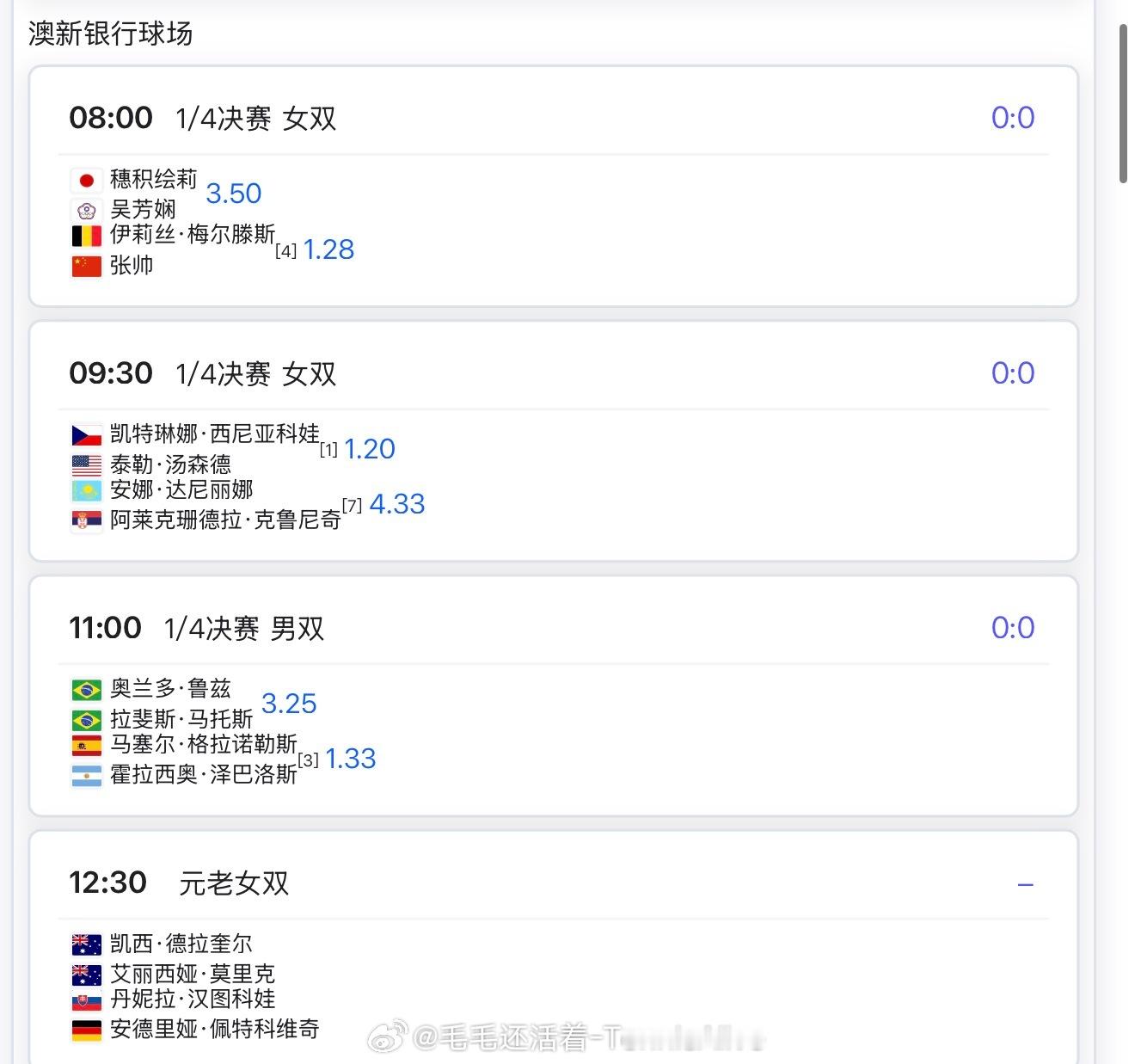Click the Chinese Taipei flag beside 吴芳娴
Viewport: 1135px width, 1064px height.
click(85, 207)
